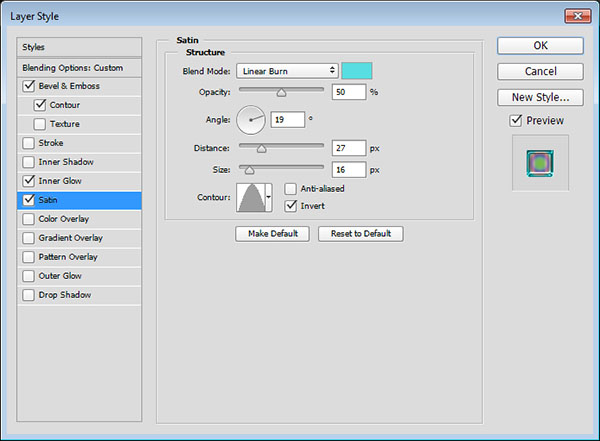The height and width of the screenshot is (441, 600).
Task: Select Blending Options: Custom
Action: pyautogui.click(x=72, y=67)
